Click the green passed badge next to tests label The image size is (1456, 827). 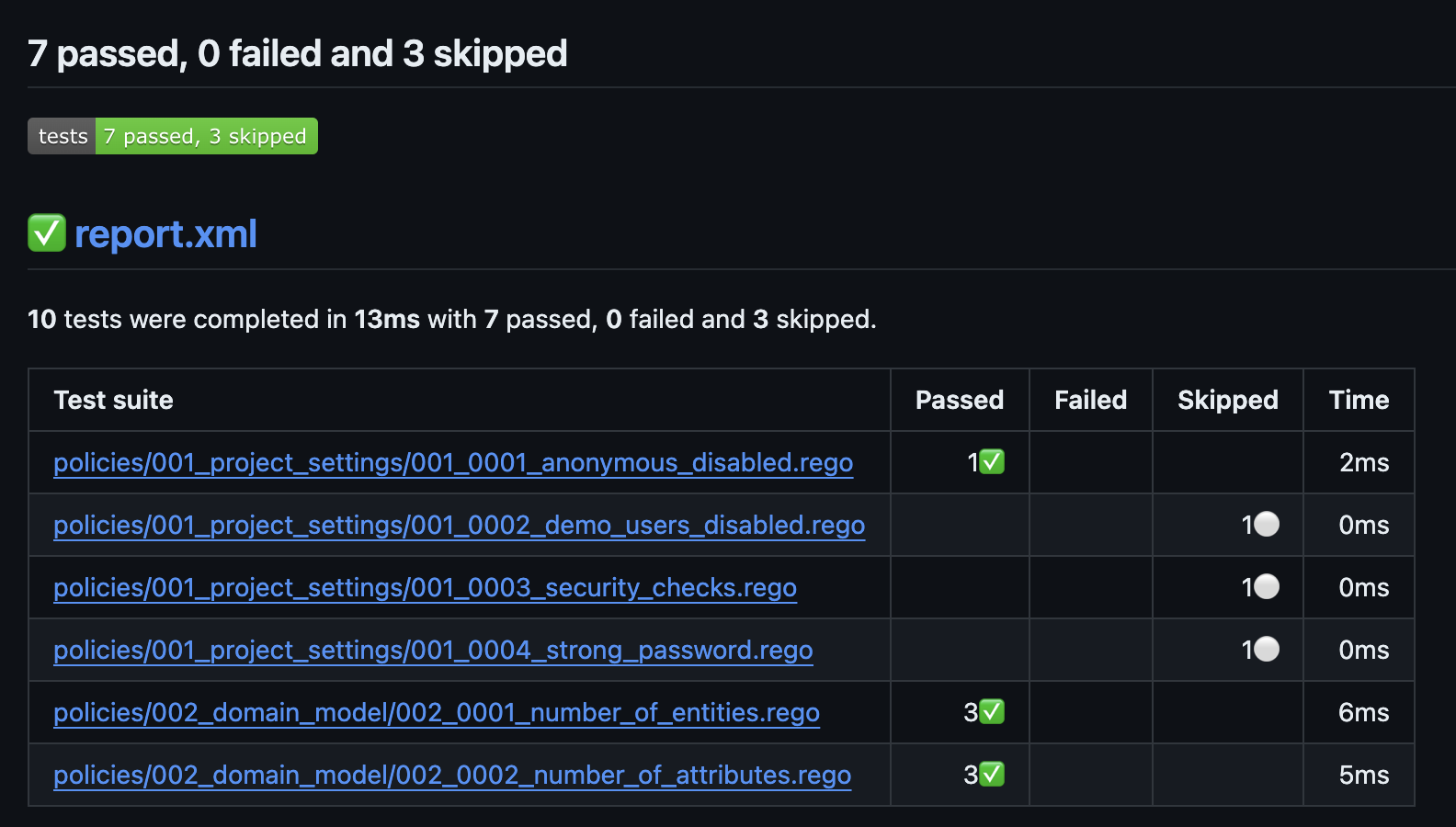(204, 135)
